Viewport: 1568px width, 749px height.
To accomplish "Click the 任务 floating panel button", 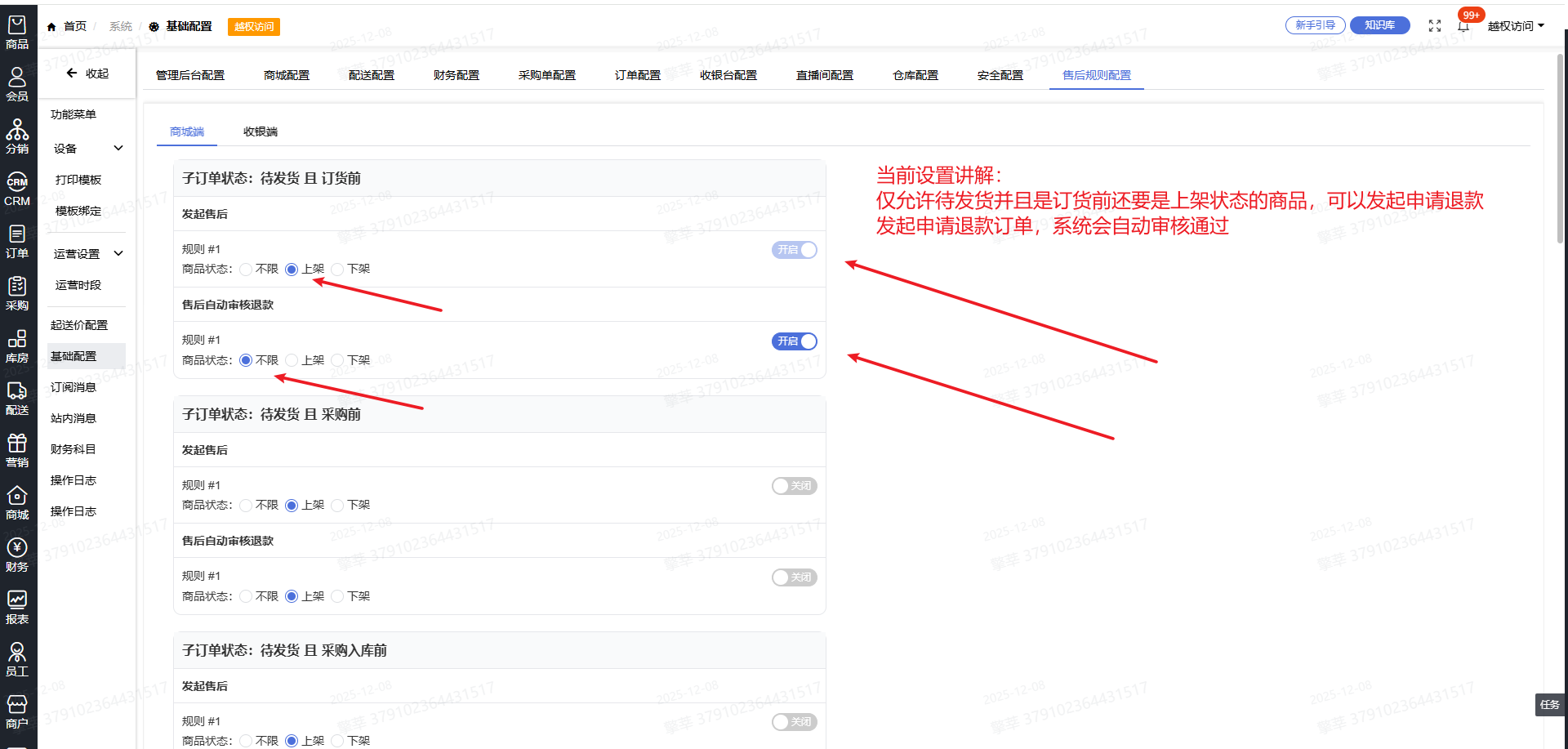I will pos(1549,704).
